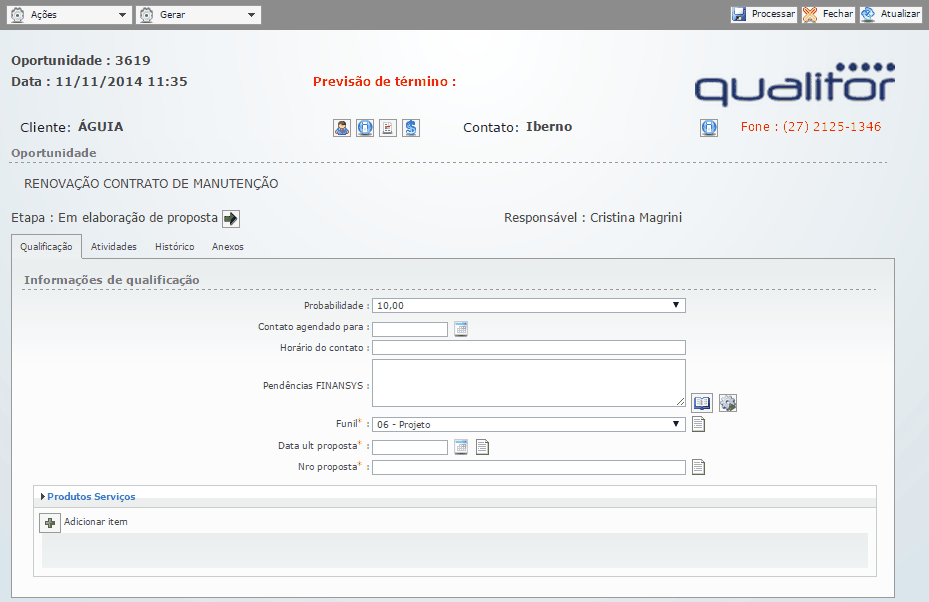Click the contact name Iberno

point(549,127)
